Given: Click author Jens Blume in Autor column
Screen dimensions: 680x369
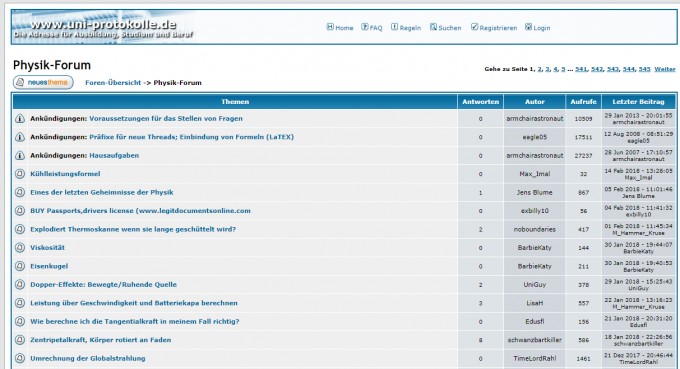Looking at the screenshot, I should 534,192.
